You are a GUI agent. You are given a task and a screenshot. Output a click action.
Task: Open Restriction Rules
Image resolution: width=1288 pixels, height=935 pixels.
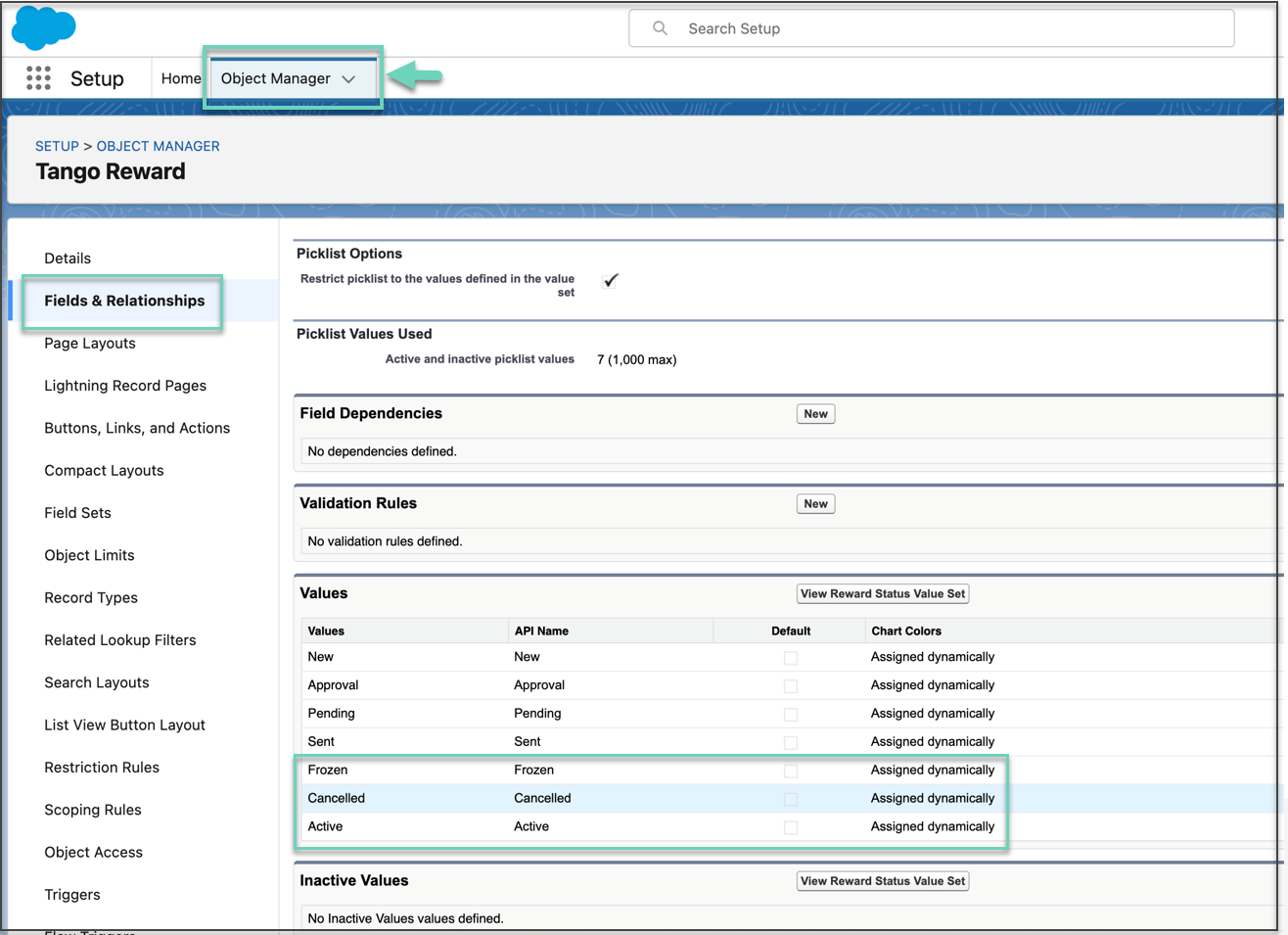pyautogui.click(x=102, y=768)
